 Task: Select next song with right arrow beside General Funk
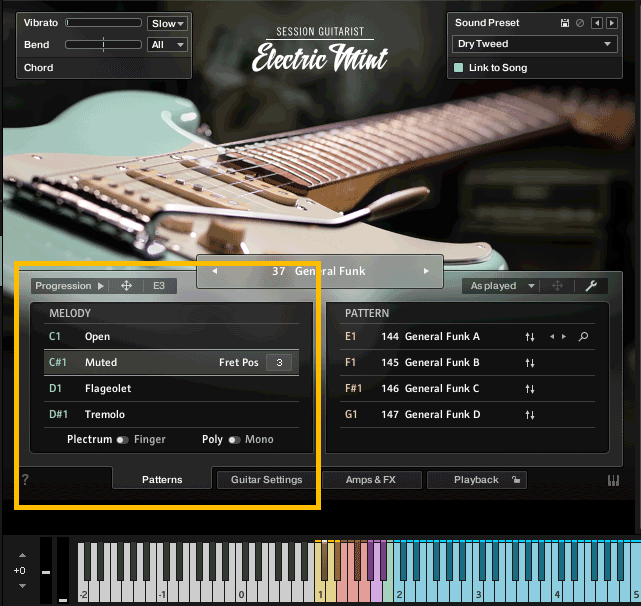(x=426, y=271)
